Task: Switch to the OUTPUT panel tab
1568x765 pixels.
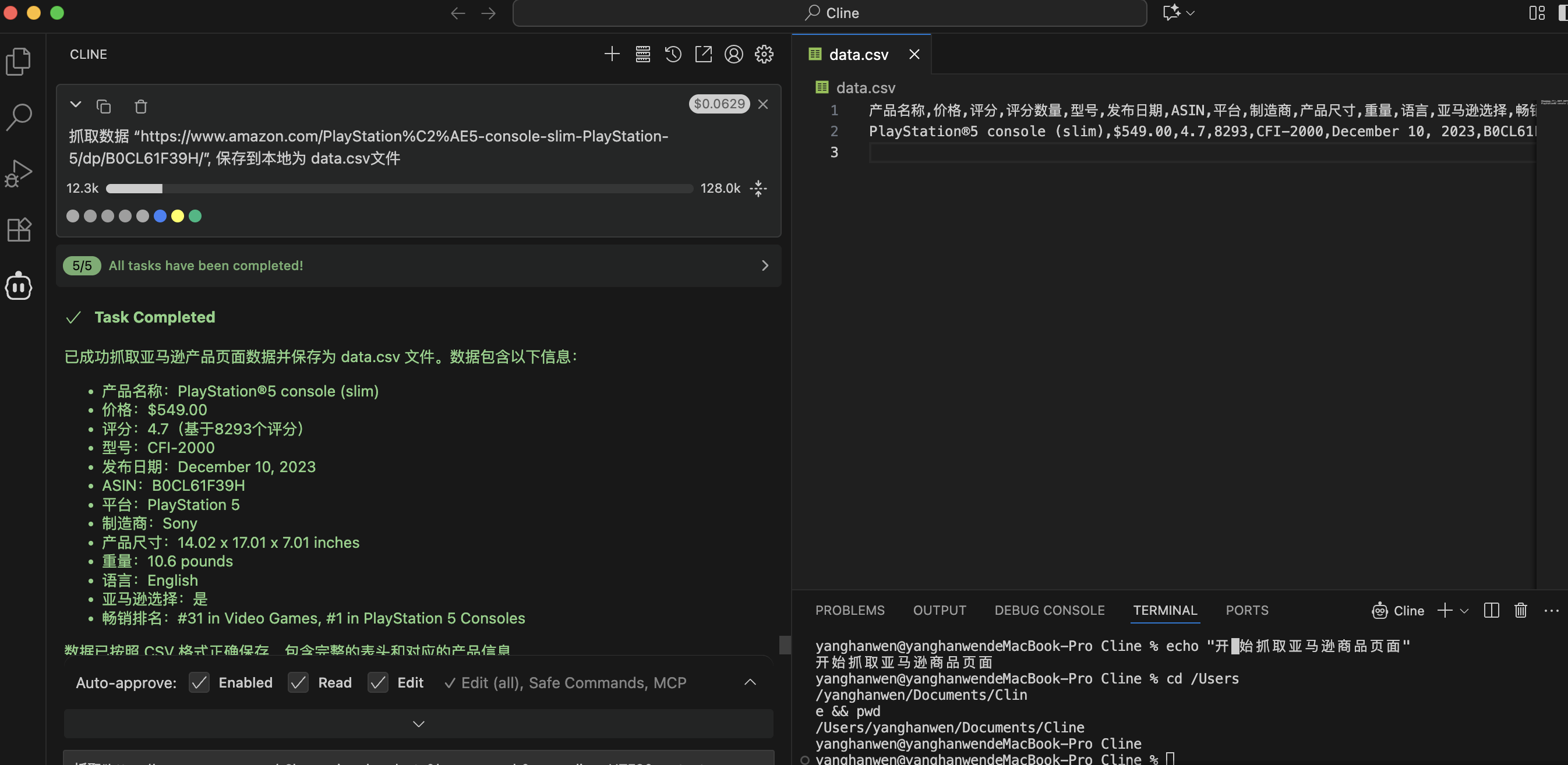Action: 939,610
